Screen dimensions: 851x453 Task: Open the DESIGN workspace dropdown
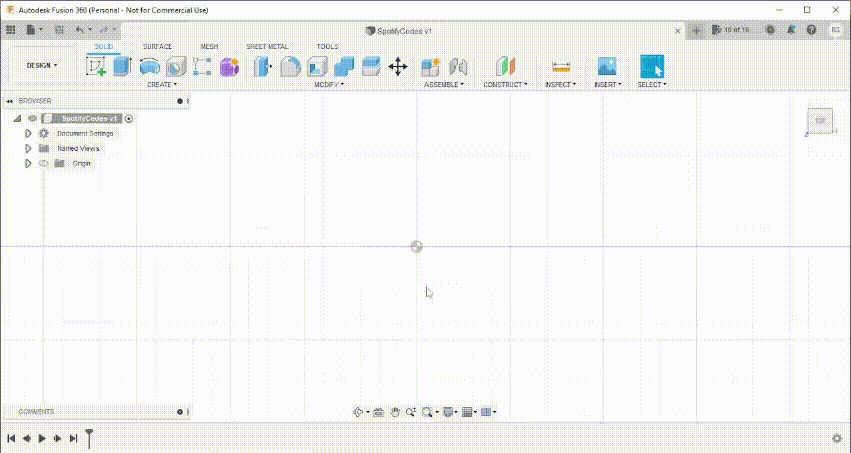point(42,65)
